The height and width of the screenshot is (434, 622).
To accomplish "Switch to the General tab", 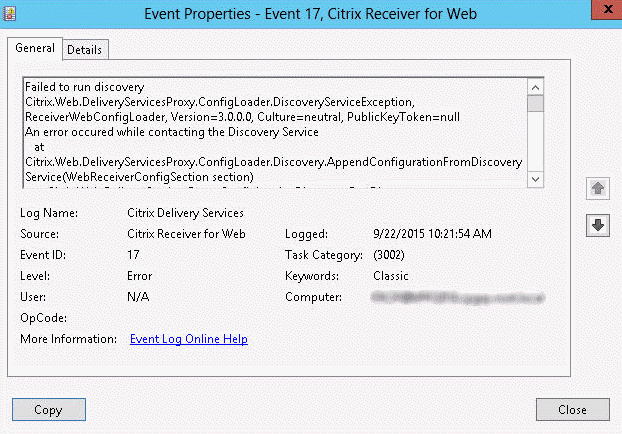I will (35, 48).
